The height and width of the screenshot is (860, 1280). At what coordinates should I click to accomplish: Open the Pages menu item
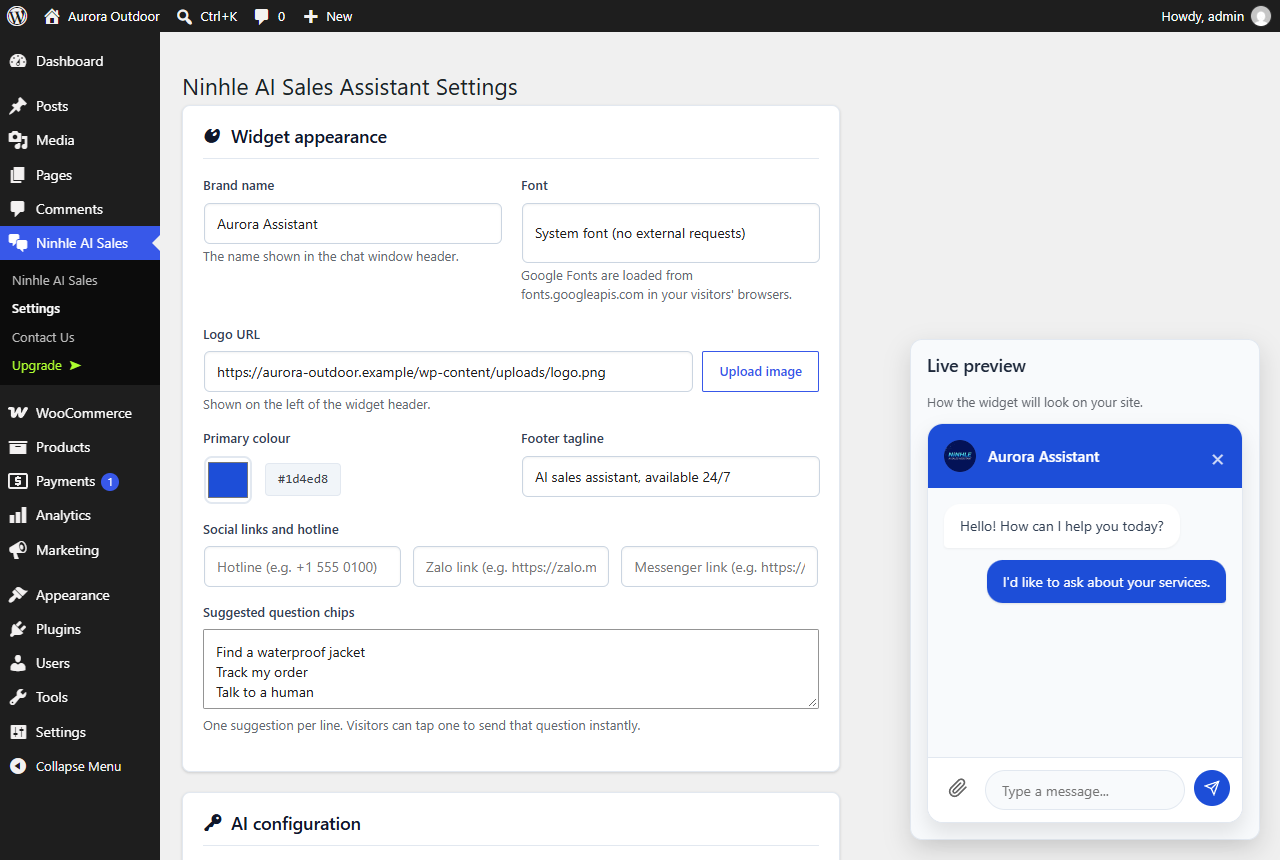tap(80, 175)
